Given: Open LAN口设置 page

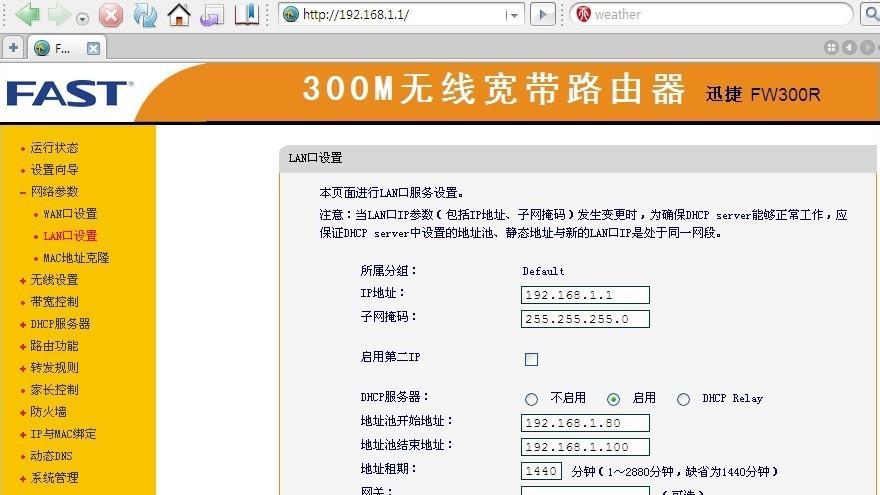Looking at the screenshot, I should pyautogui.click(x=70, y=236).
